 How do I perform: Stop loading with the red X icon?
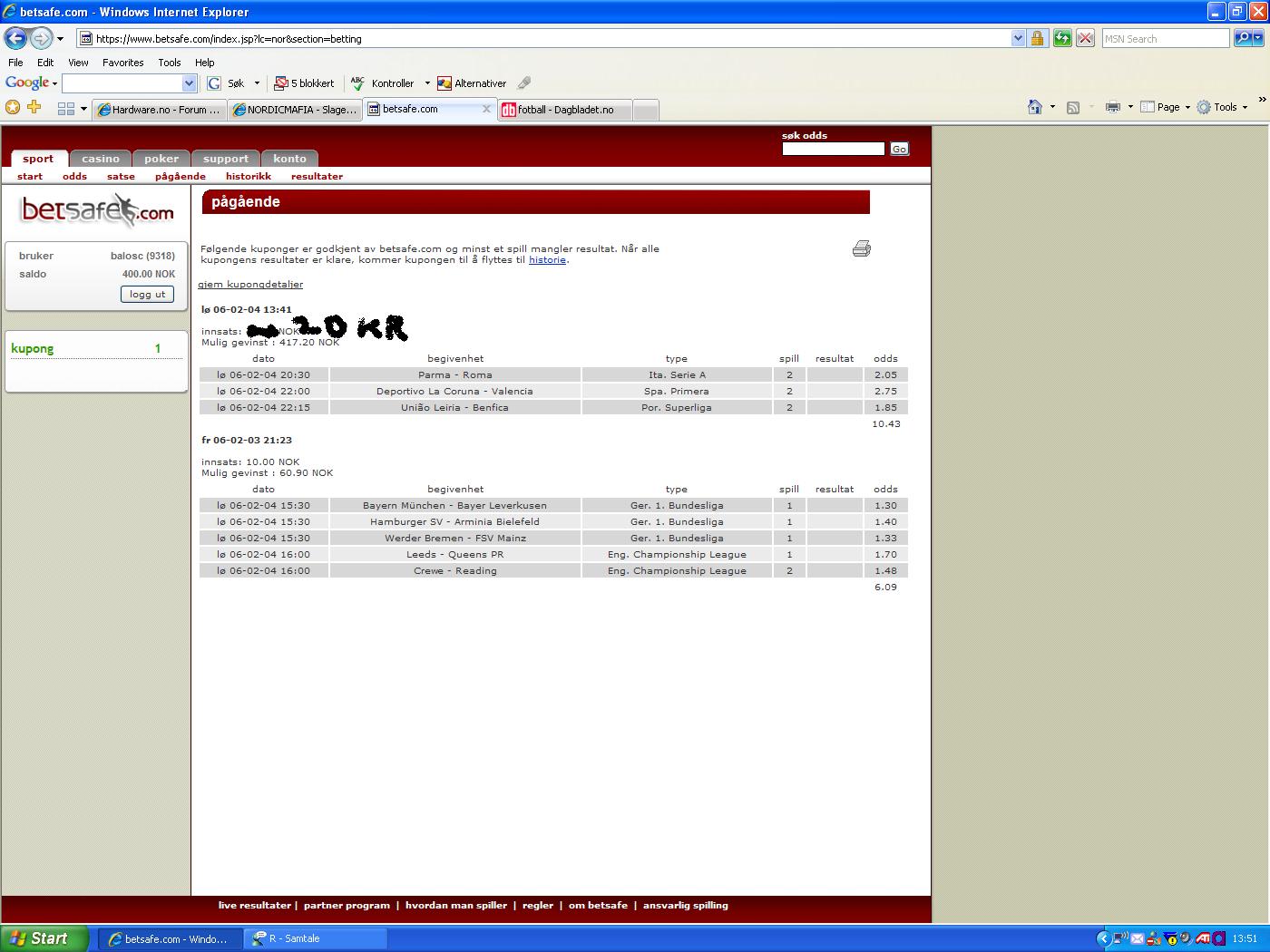point(1085,38)
